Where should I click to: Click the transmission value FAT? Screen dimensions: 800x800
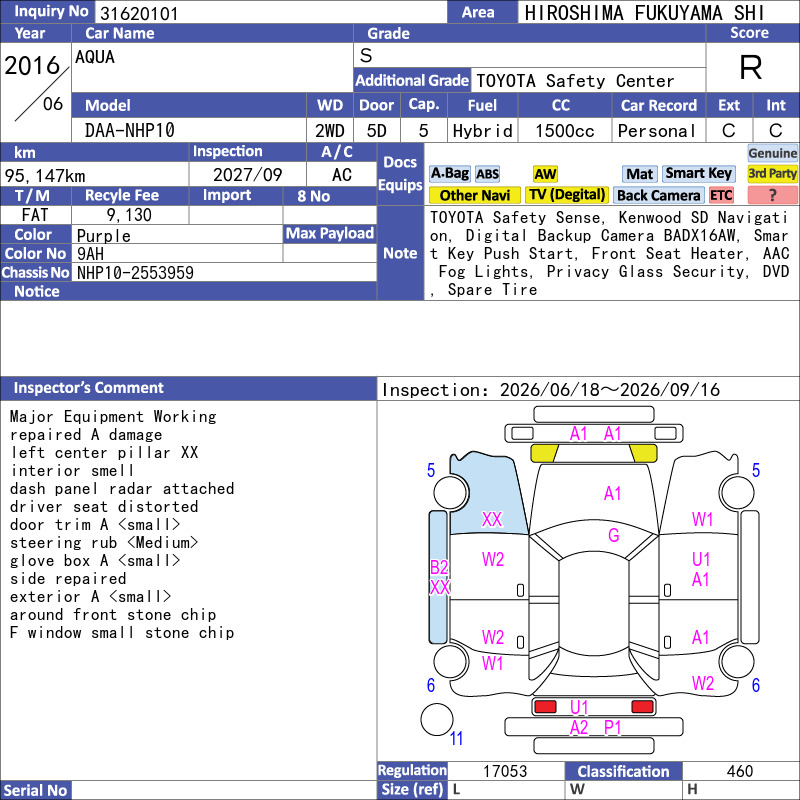coord(35,215)
